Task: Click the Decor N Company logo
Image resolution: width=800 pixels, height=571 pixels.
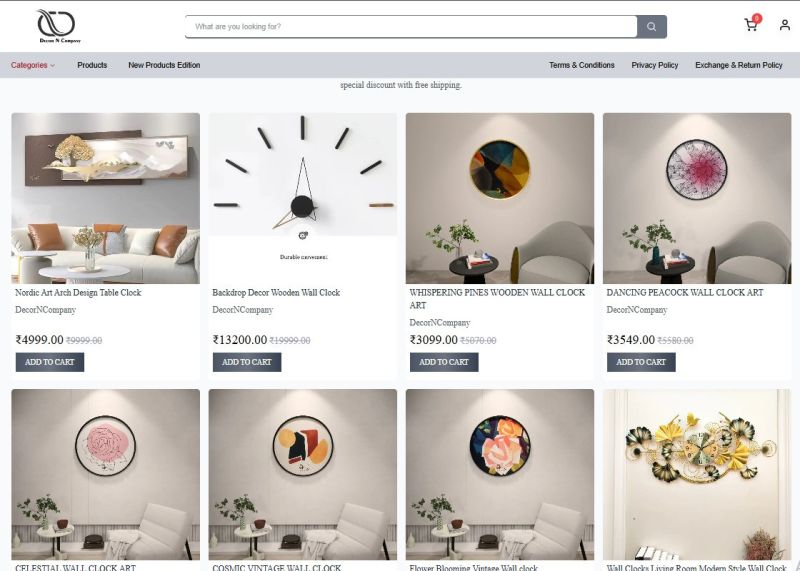Action: click(x=59, y=26)
